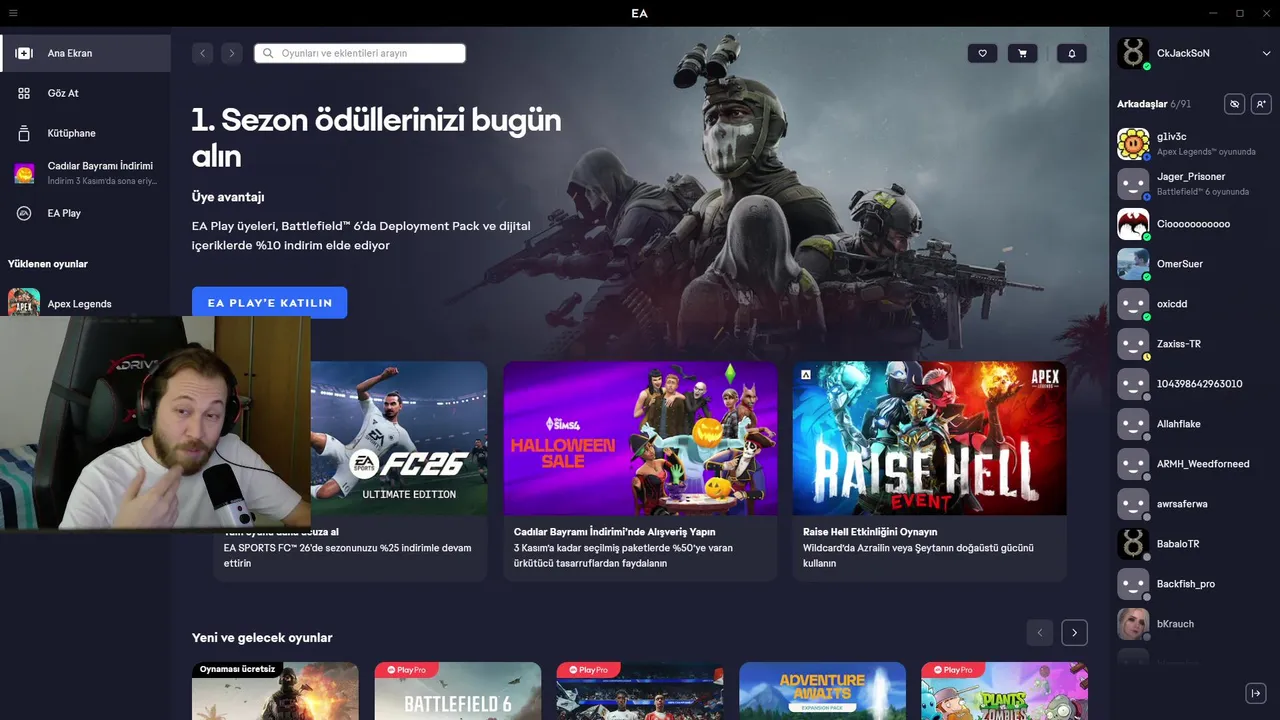Click the search magnifier icon
The image size is (1280, 720).
pos(268,53)
